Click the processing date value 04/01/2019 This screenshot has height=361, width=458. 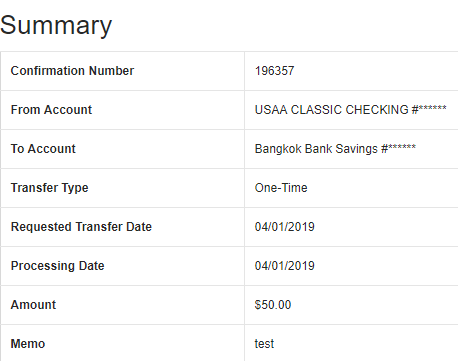tap(285, 266)
